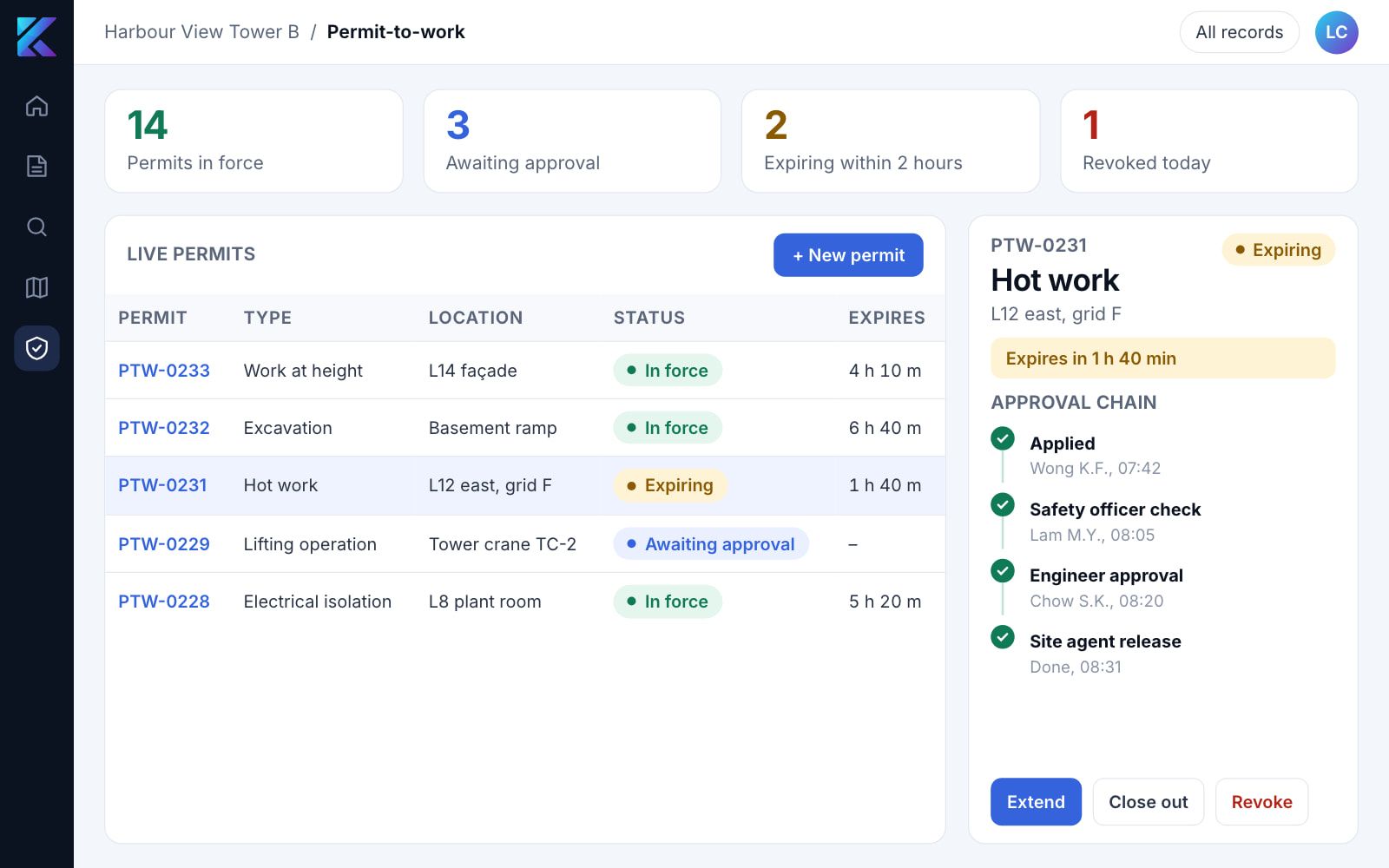This screenshot has width=1389, height=868.
Task: Go to Harbour View Tower B breadcrumb
Action: (x=201, y=32)
